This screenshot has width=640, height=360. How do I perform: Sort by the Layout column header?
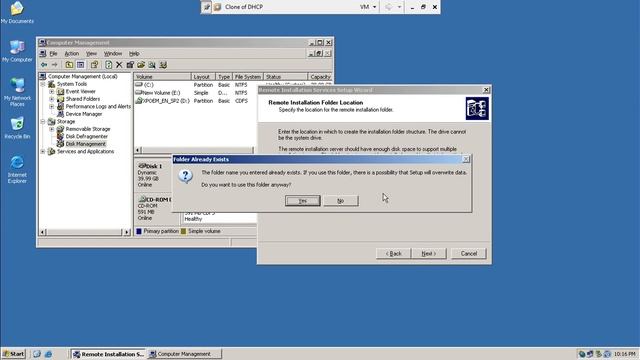[x=203, y=77]
